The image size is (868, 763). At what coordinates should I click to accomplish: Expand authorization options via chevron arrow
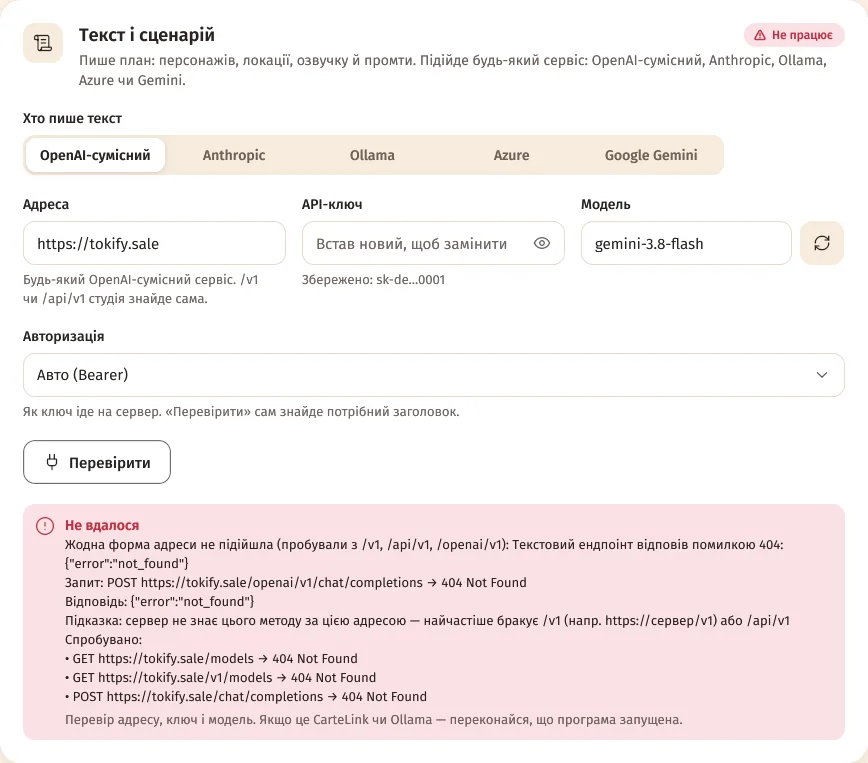click(x=822, y=375)
